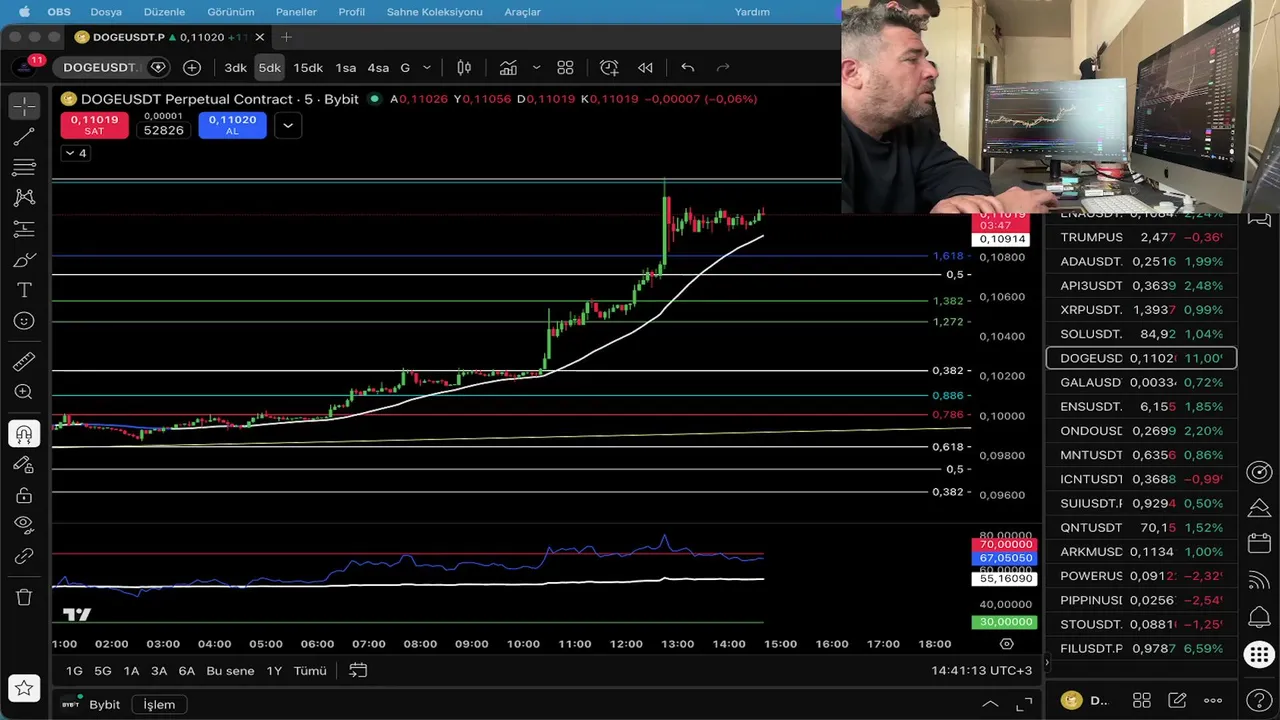Create an alert with the clock icon
The image size is (1280, 720).
click(609, 68)
